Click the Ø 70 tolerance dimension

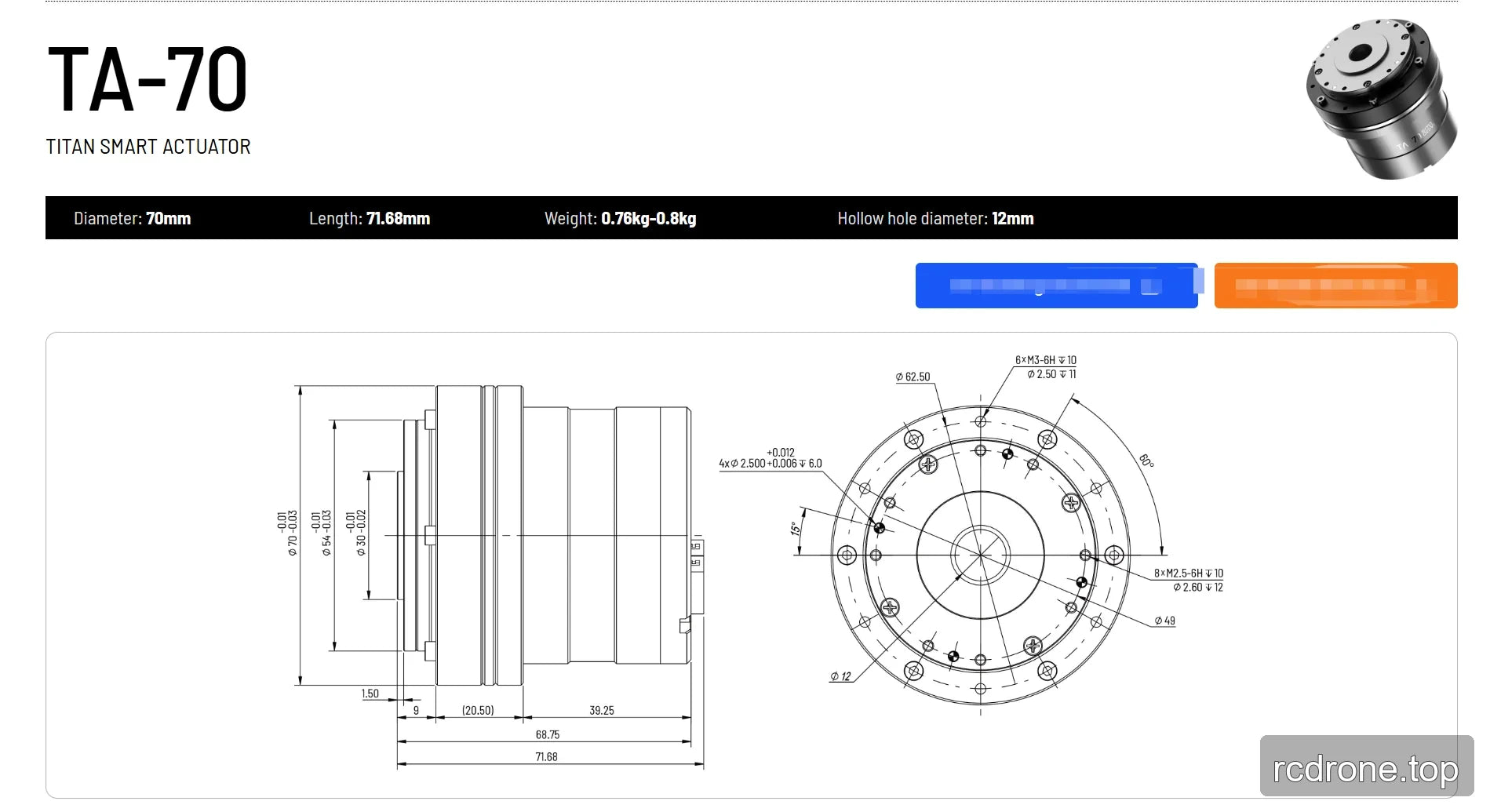(287, 533)
